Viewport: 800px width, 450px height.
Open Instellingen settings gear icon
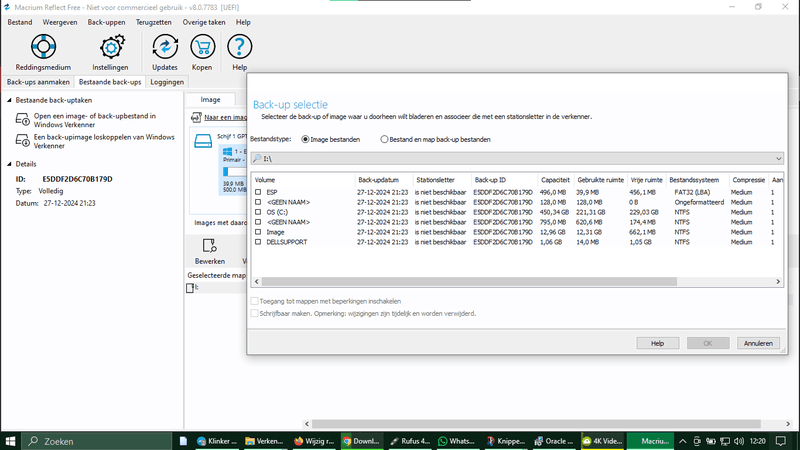112,47
